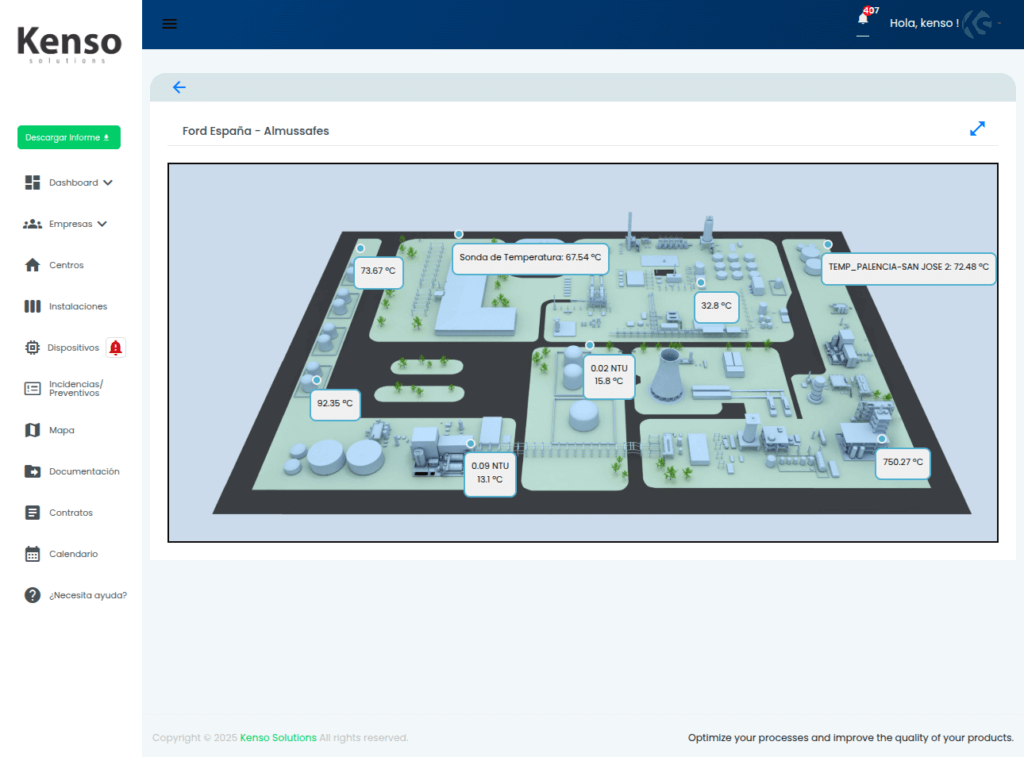
Task: Click the Kenso solutions logo
Action: click(69, 44)
